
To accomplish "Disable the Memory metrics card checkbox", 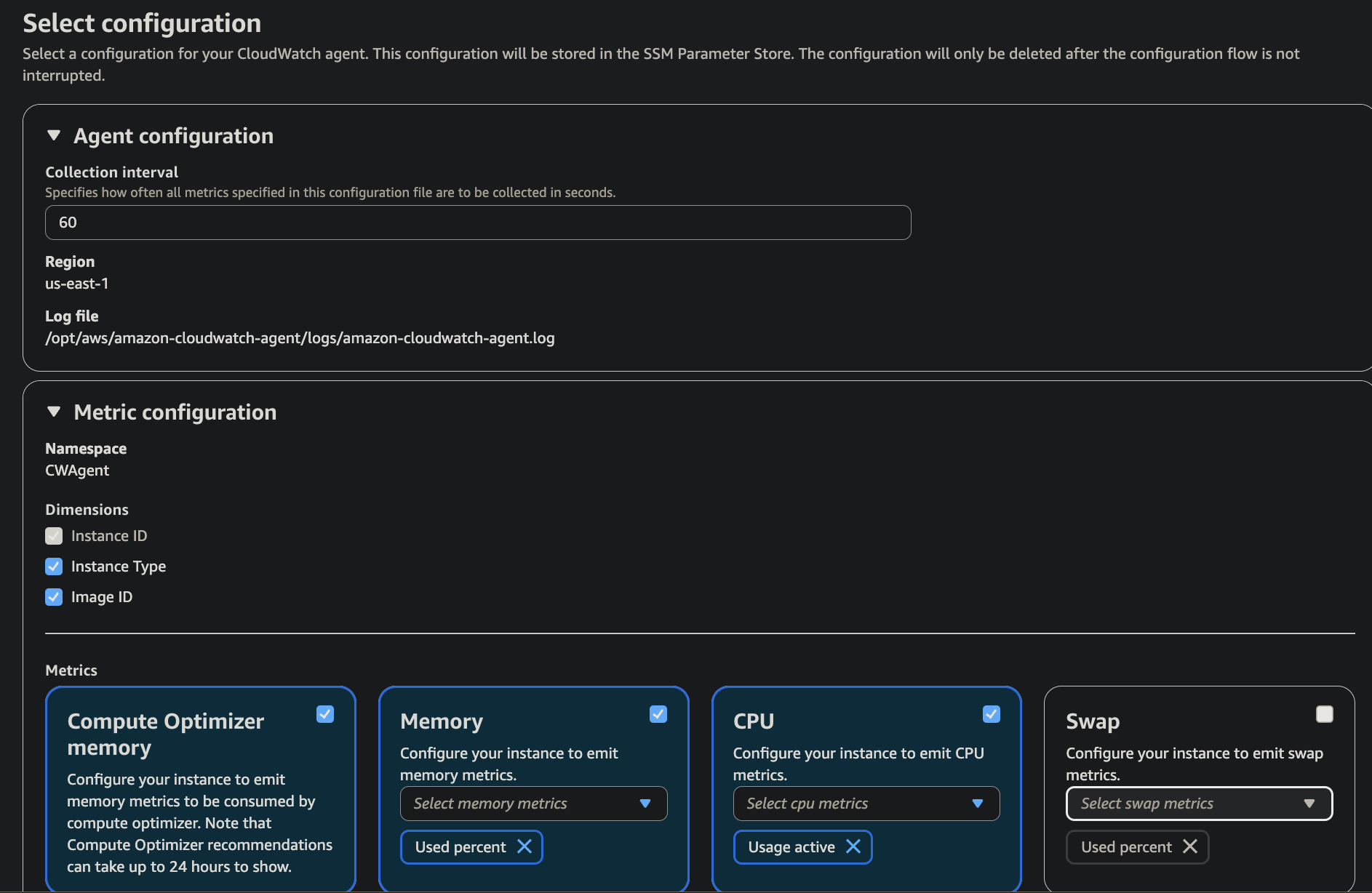I will tap(658, 714).
